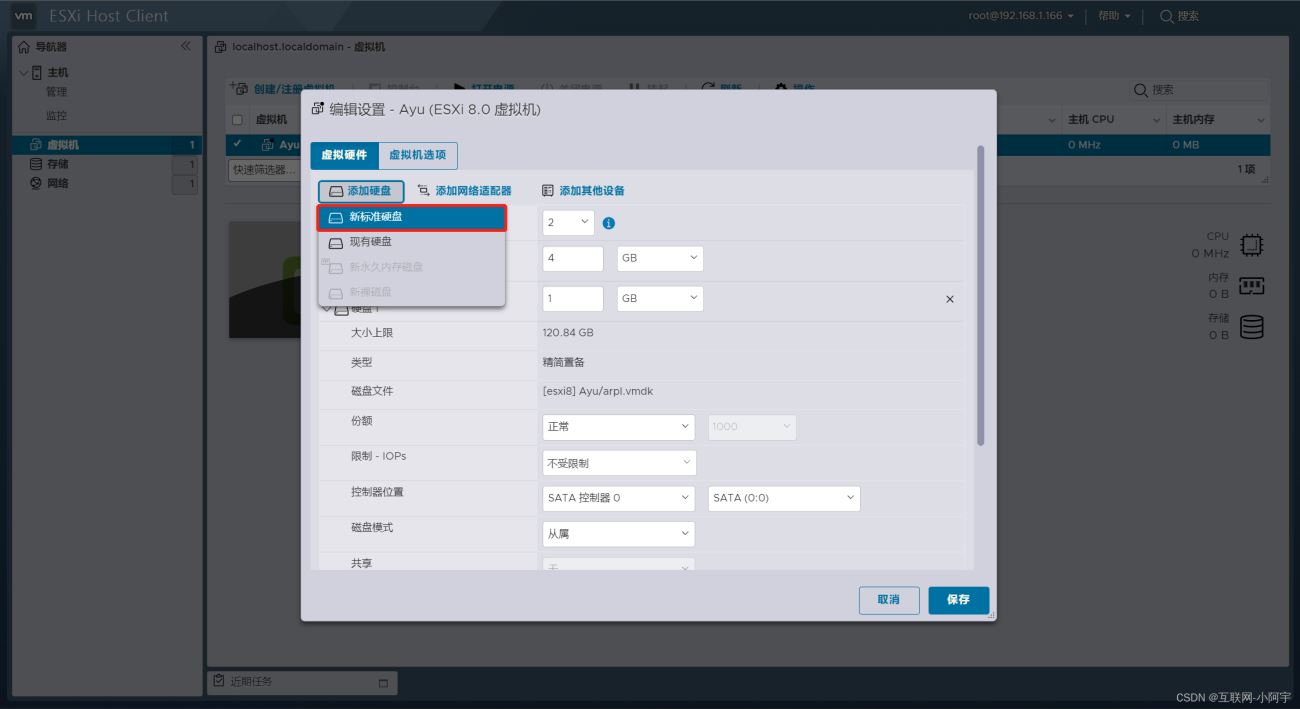
Task: Click the vm logo in the header
Action: [x=23, y=16]
